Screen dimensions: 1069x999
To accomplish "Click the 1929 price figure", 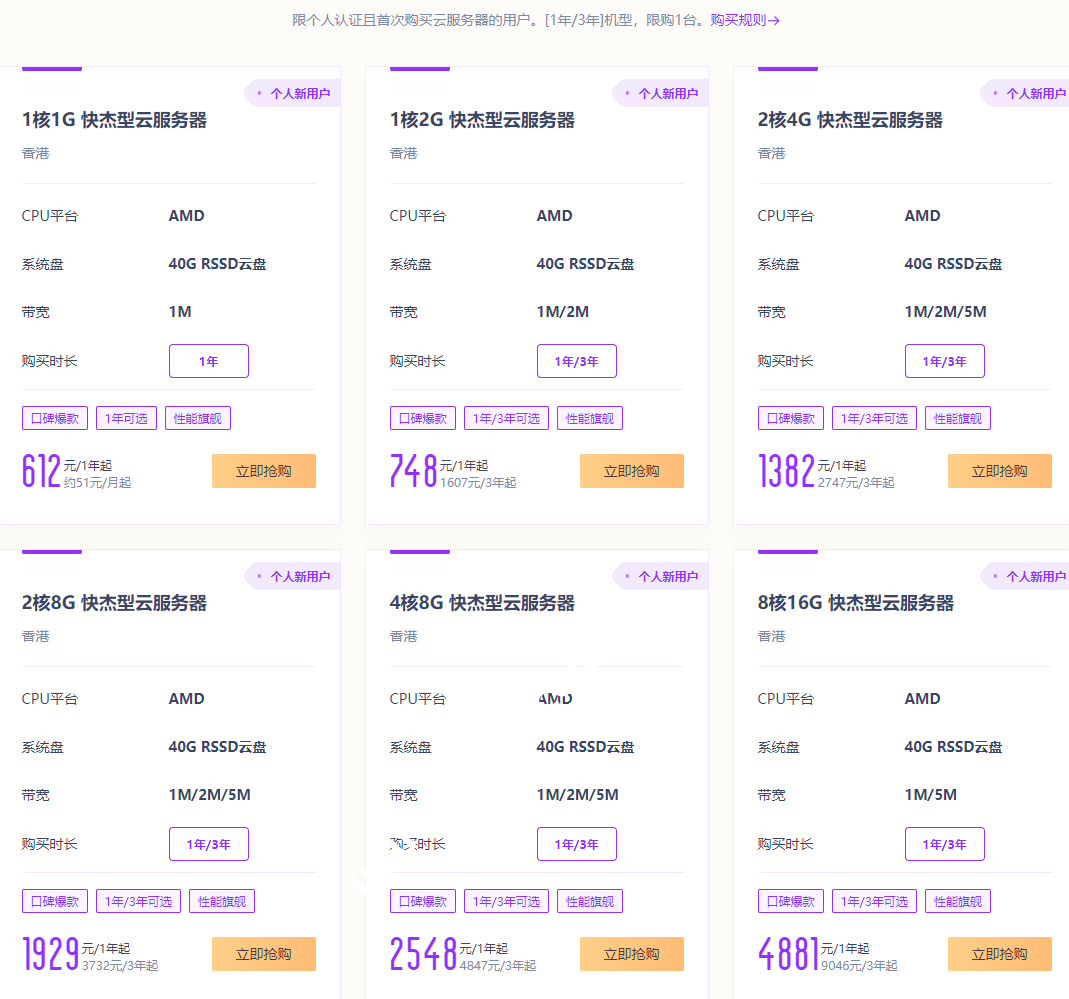I will (x=50, y=954).
